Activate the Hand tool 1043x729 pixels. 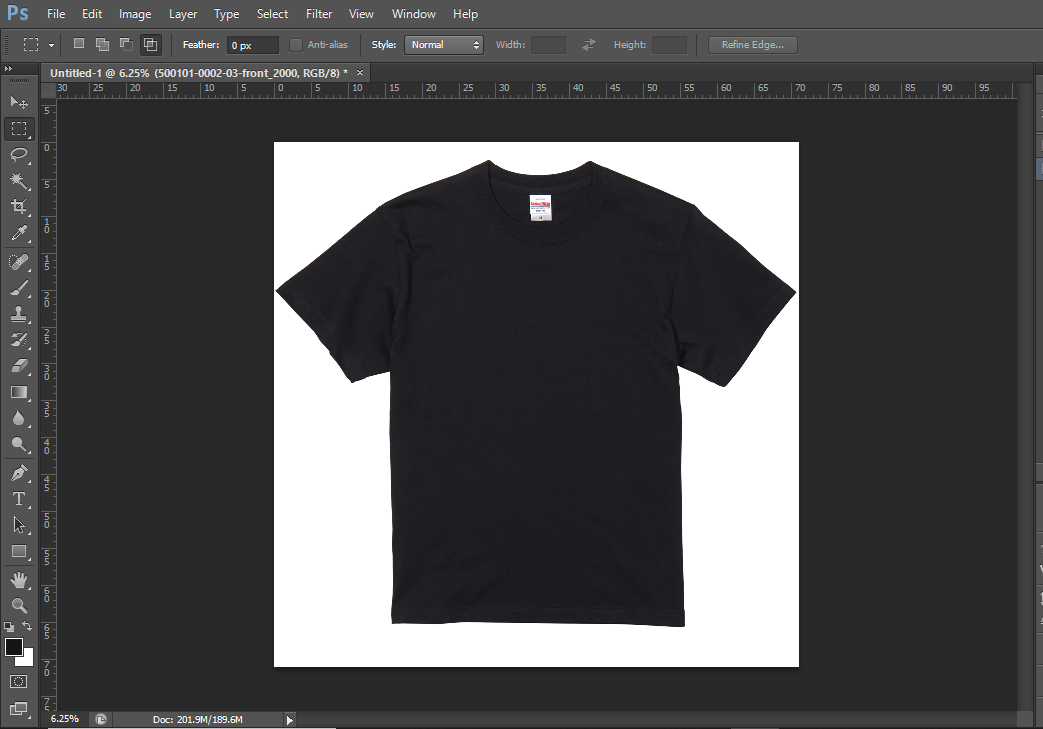pyautogui.click(x=19, y=579)
